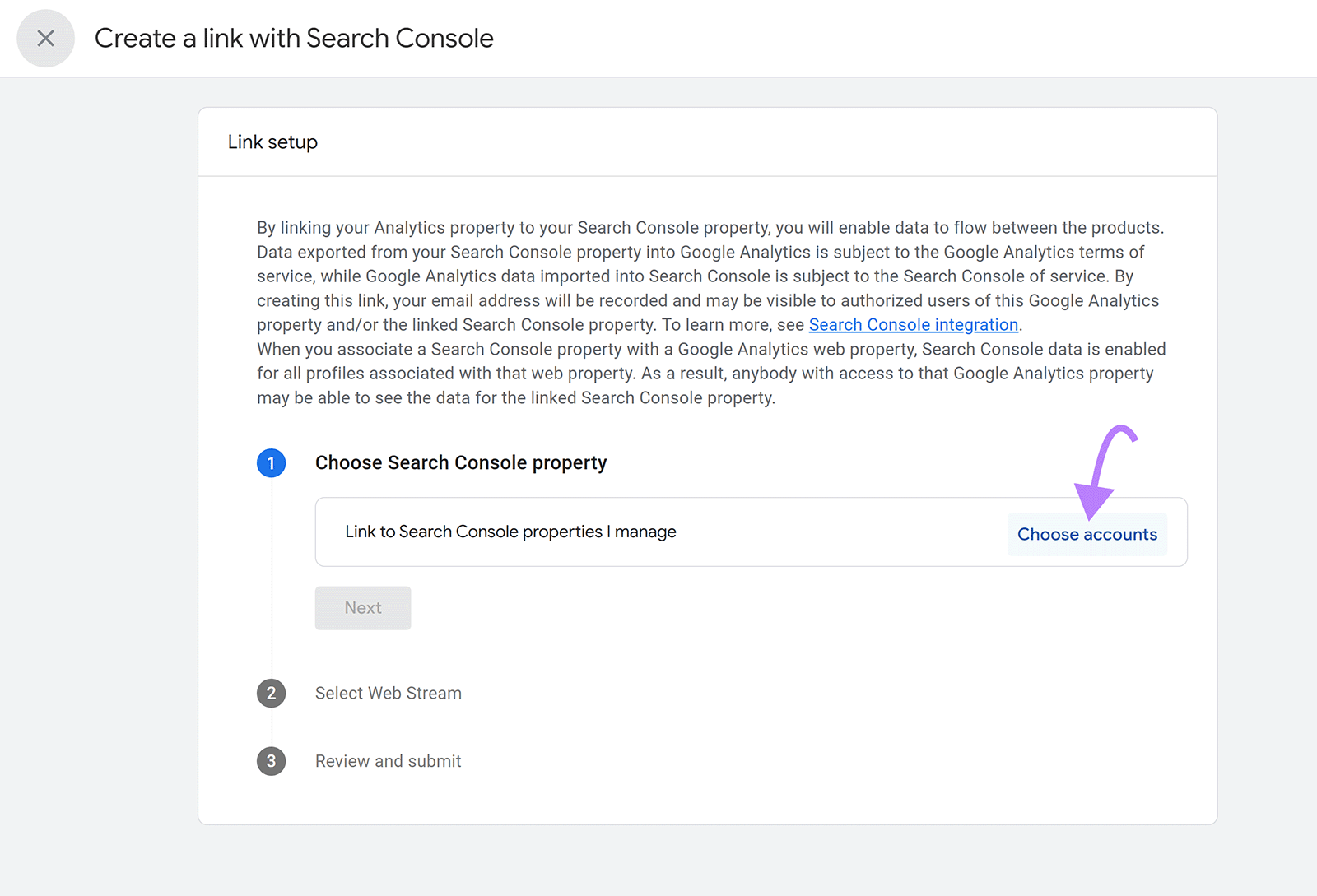Click the connector line between steps
Viewport: 1317px width, 896px height.
tap(272, 576)
